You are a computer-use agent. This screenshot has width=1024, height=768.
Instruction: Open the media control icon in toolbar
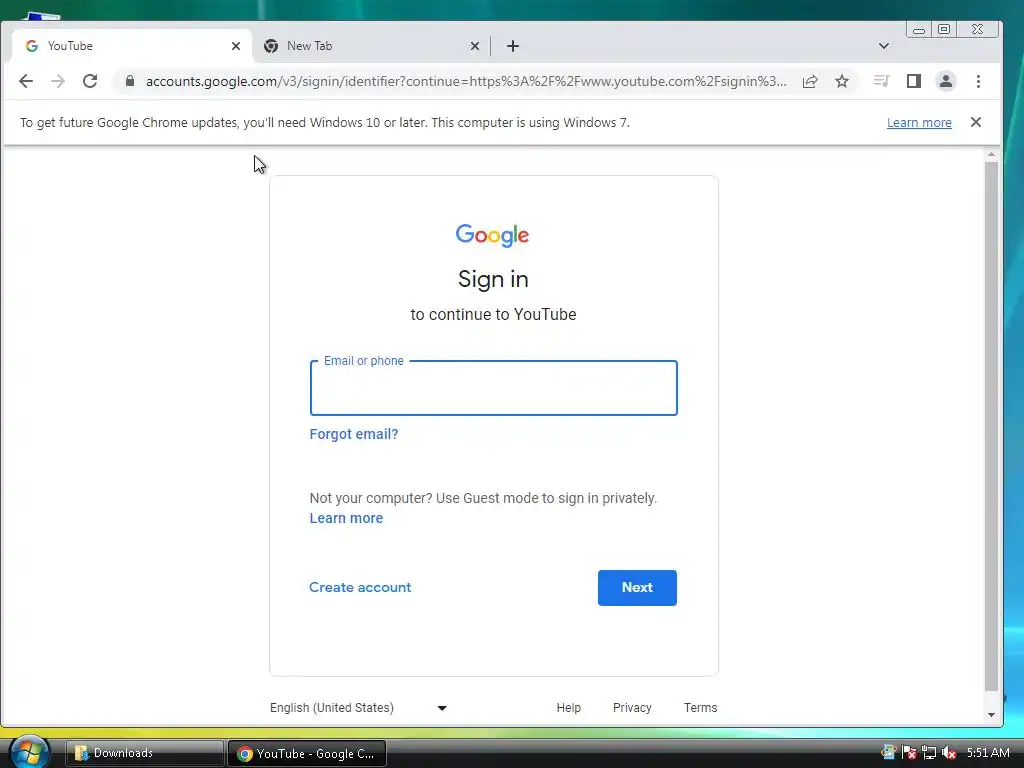(881, 81)
